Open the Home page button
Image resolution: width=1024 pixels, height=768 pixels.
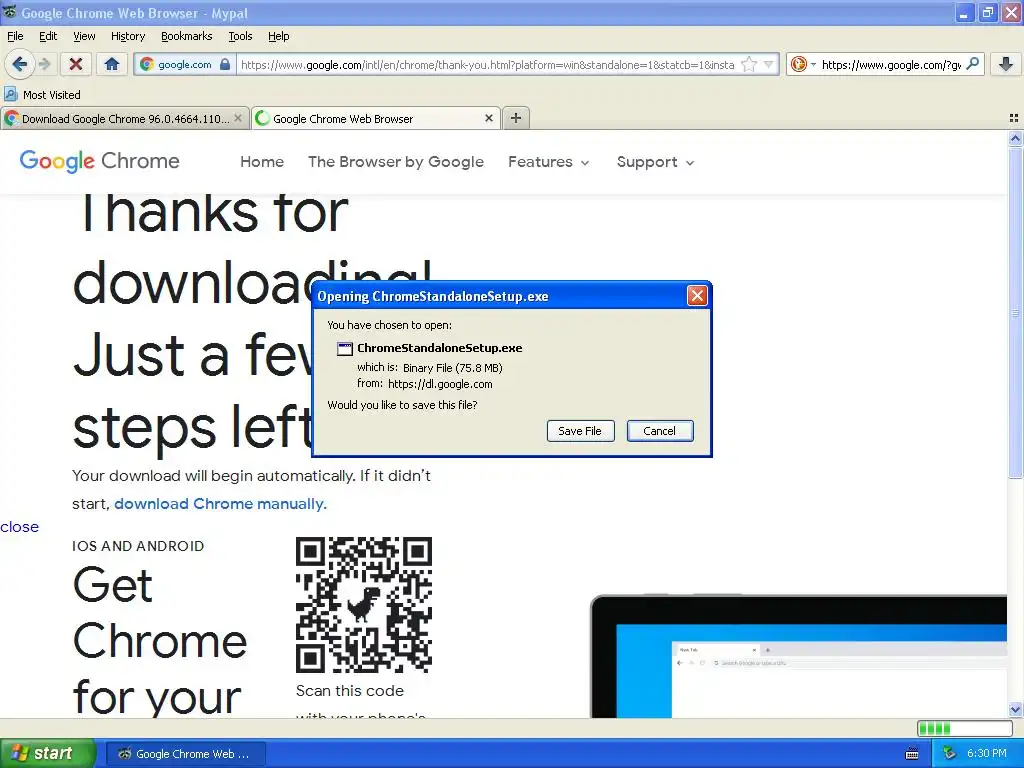(x=112, y=64)
